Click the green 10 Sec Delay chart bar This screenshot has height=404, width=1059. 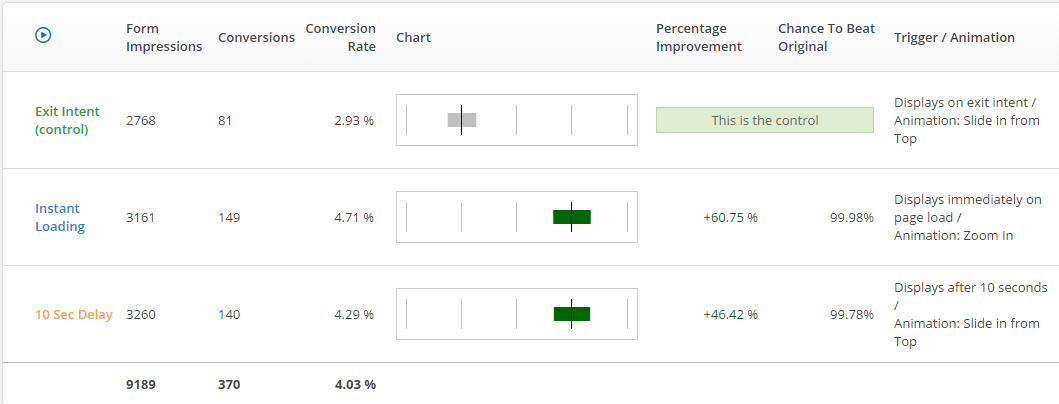point(572,314)
